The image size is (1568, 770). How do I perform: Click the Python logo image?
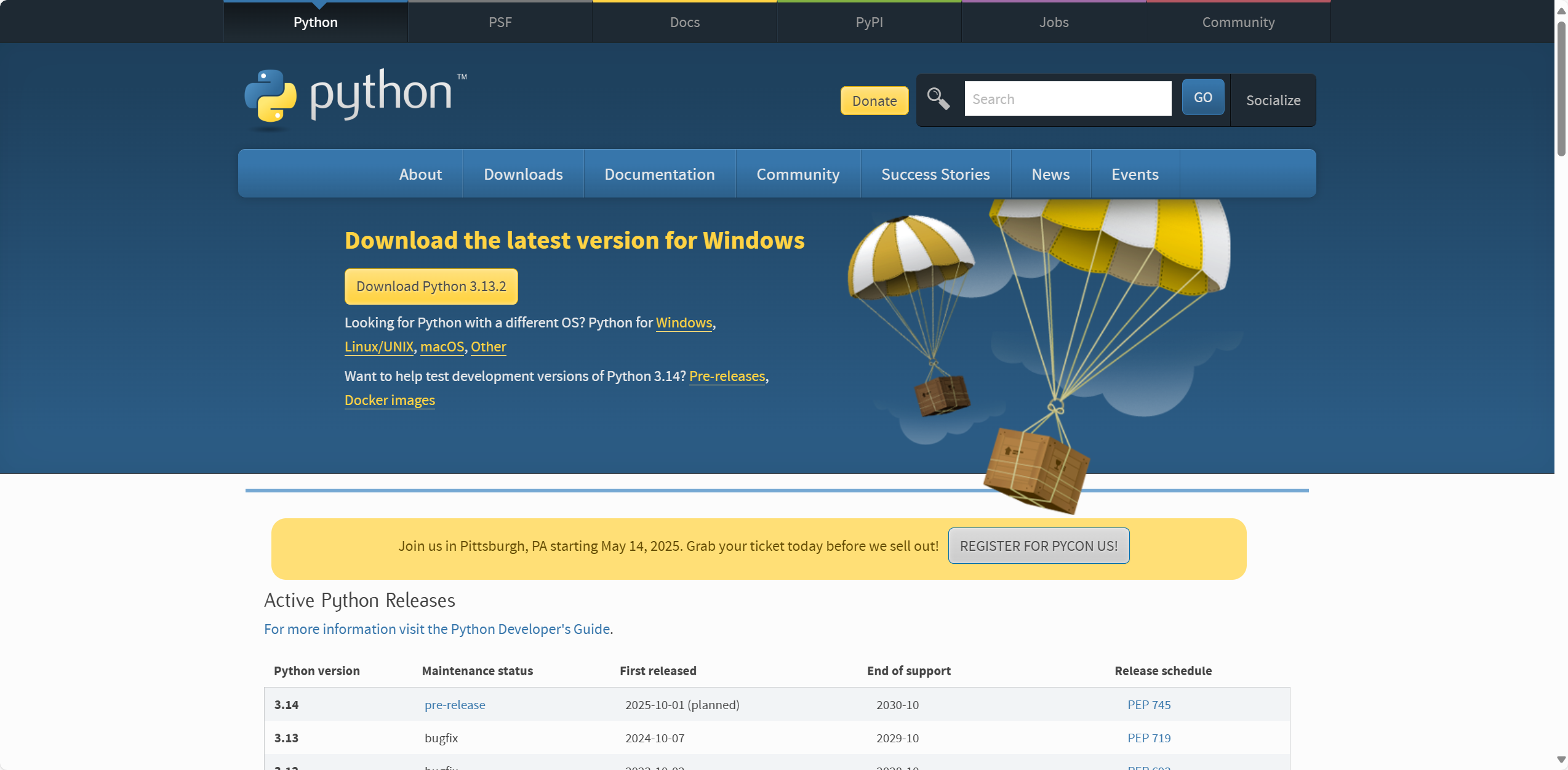(355, 97)
